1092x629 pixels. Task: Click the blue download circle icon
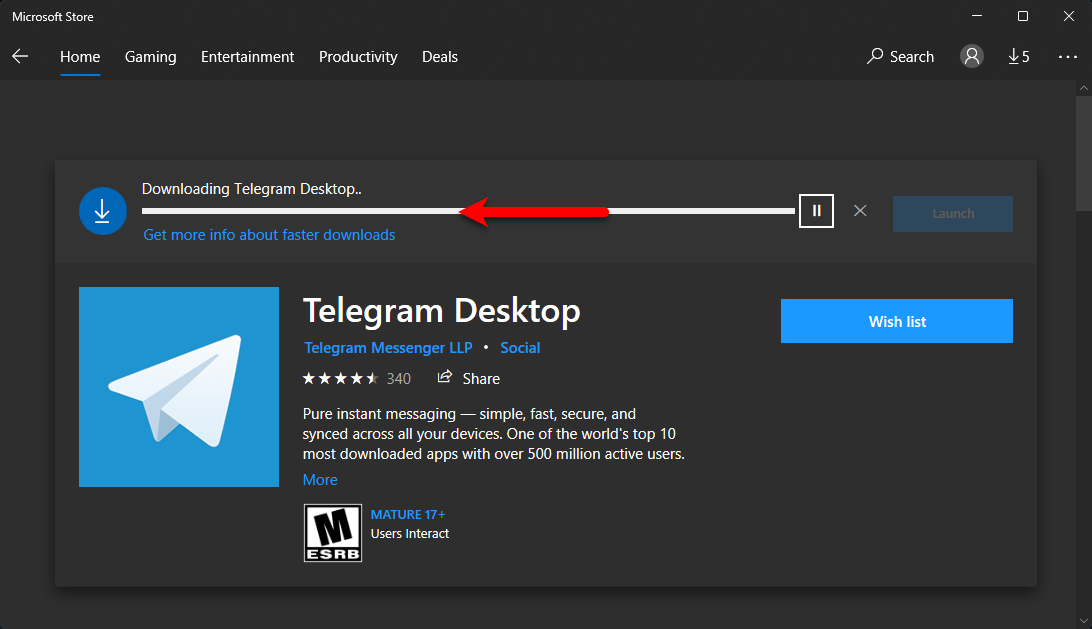[102, 210]
